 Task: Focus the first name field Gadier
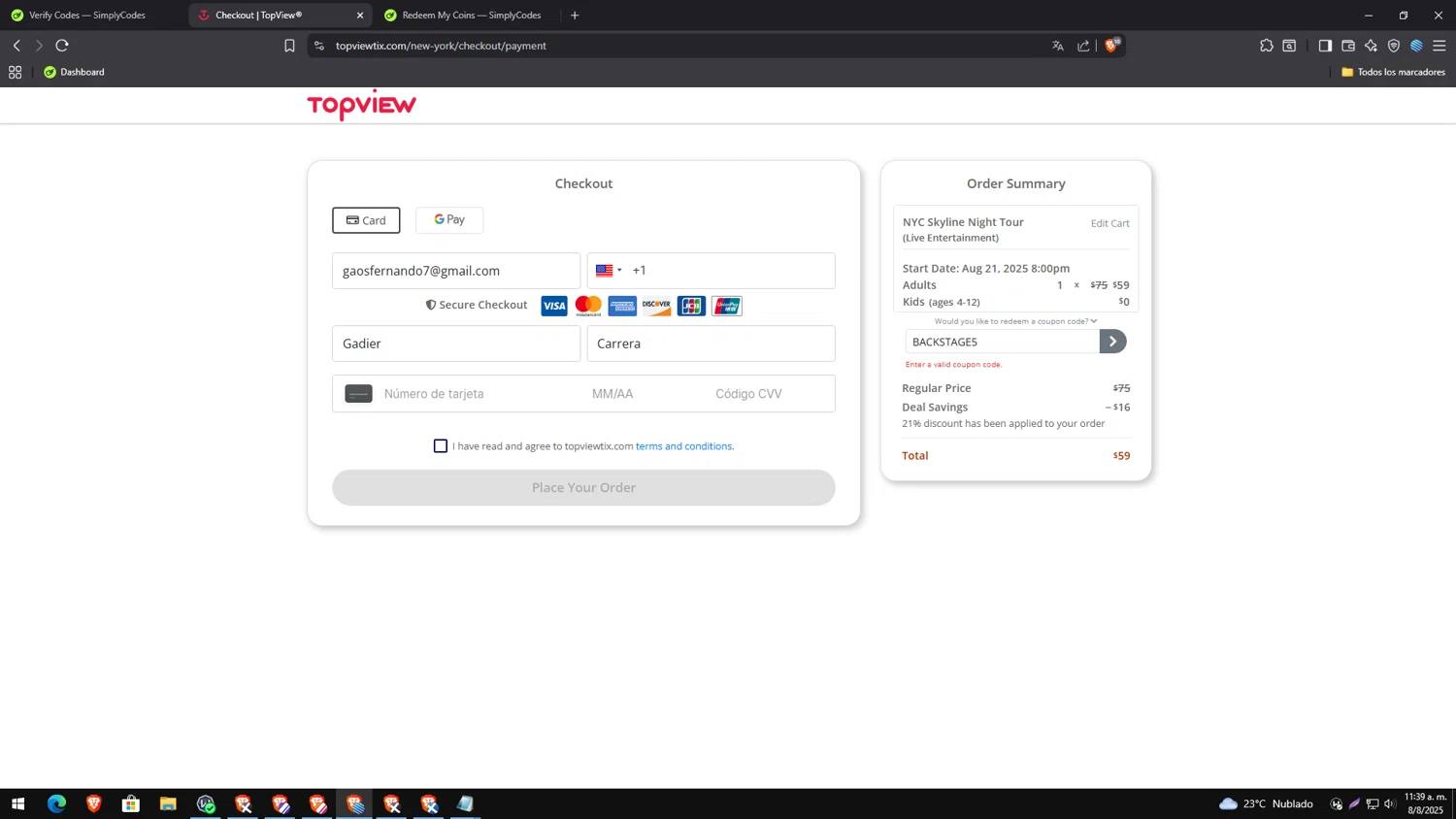click(x=456, y=344)
